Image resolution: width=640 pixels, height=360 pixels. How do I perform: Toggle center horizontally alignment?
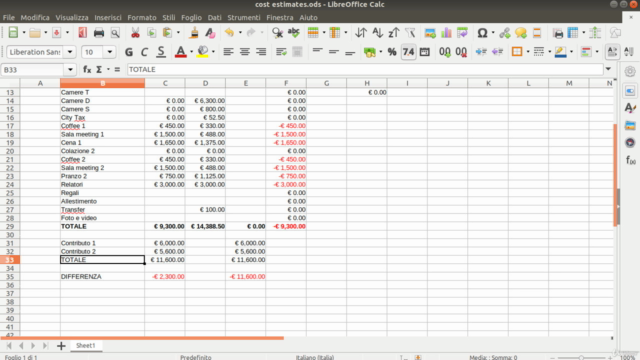tap(244, 52)
